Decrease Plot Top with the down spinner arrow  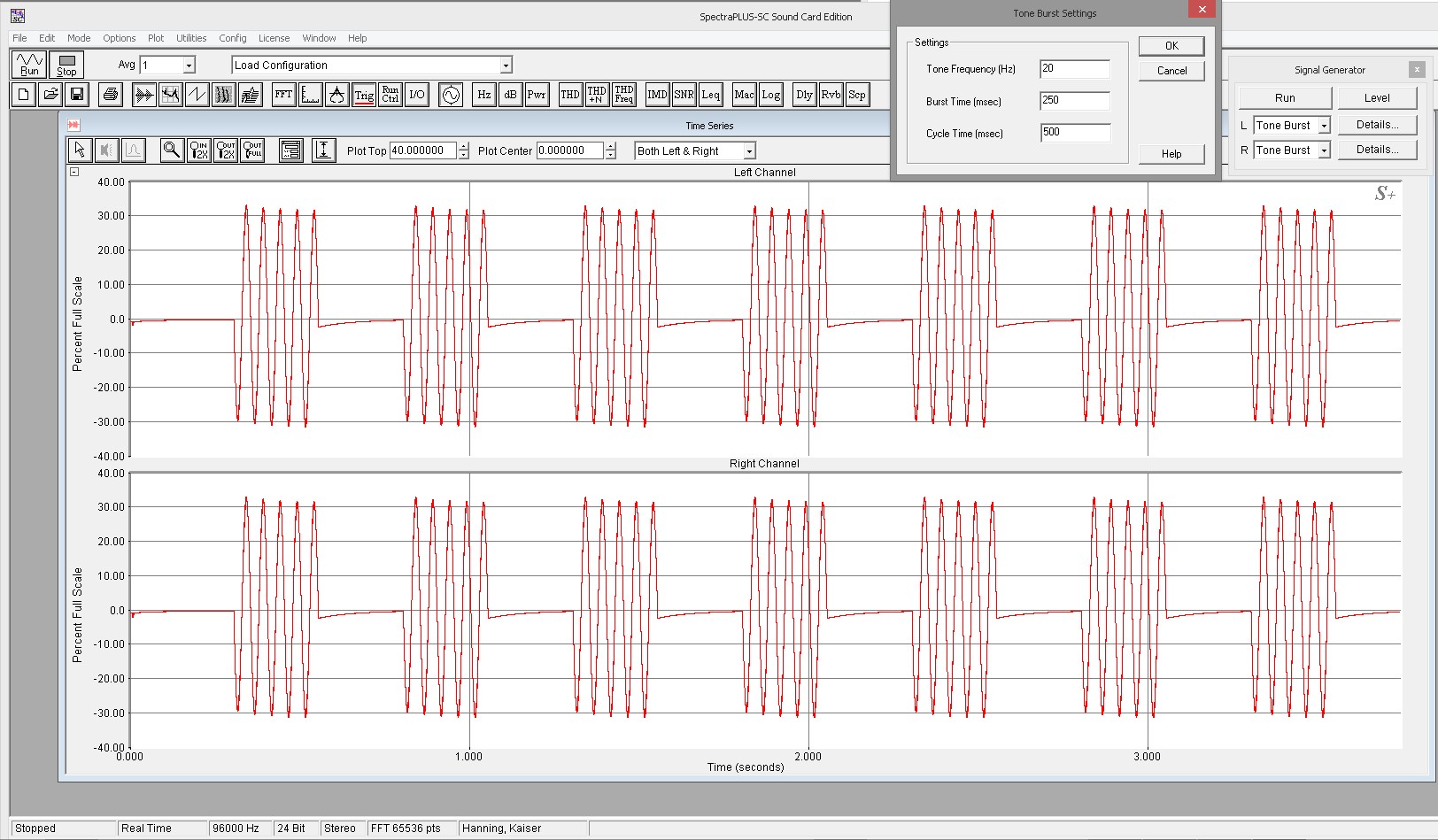pyautogui.click(x=463, y=155)
